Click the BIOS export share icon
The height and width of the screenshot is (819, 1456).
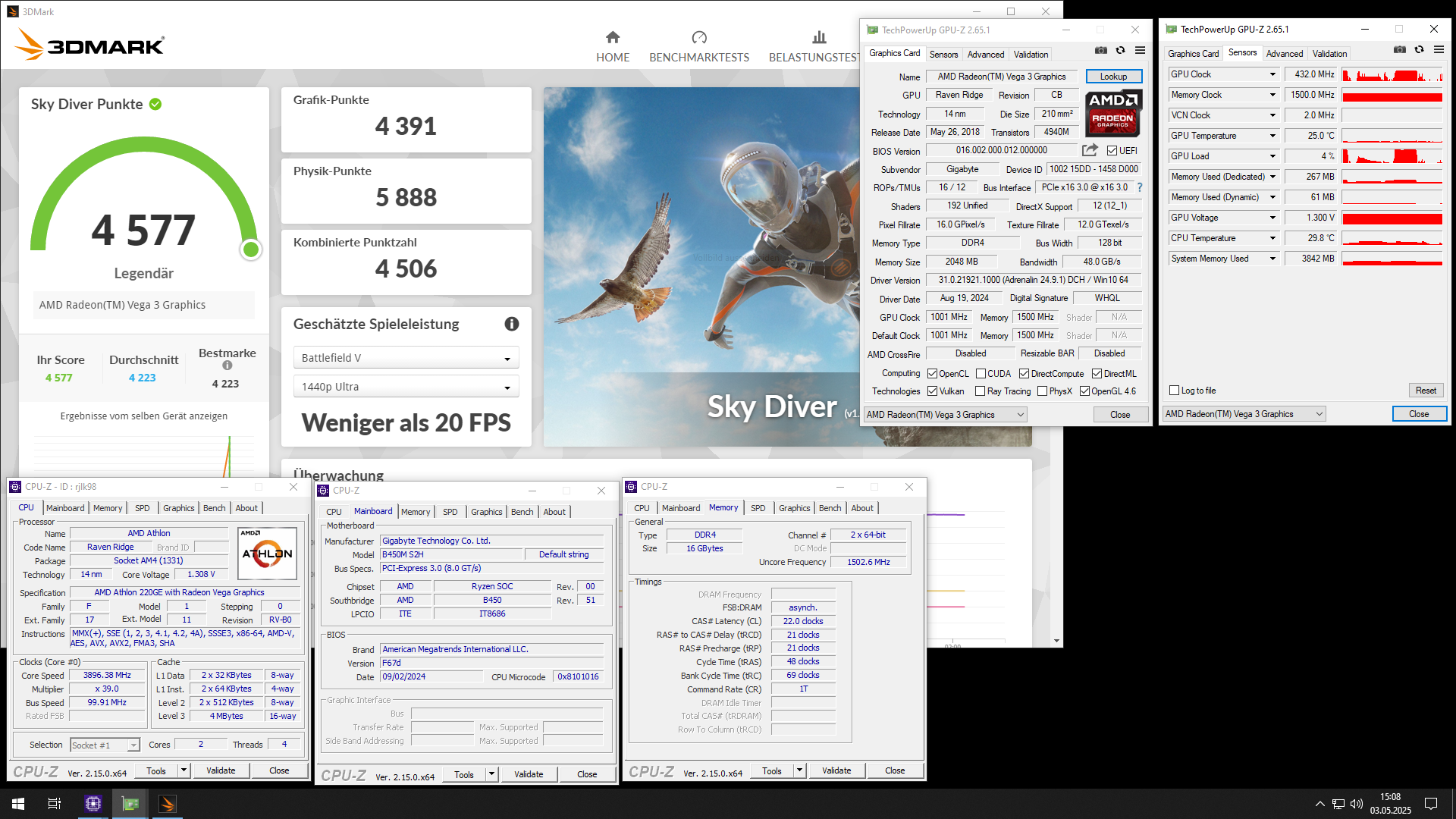click(1090, 150)
